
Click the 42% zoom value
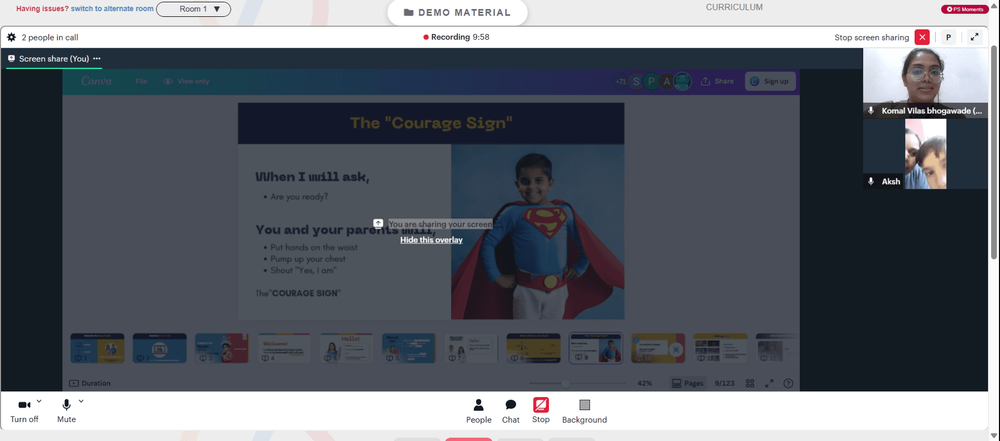click(x=645, y=384)
